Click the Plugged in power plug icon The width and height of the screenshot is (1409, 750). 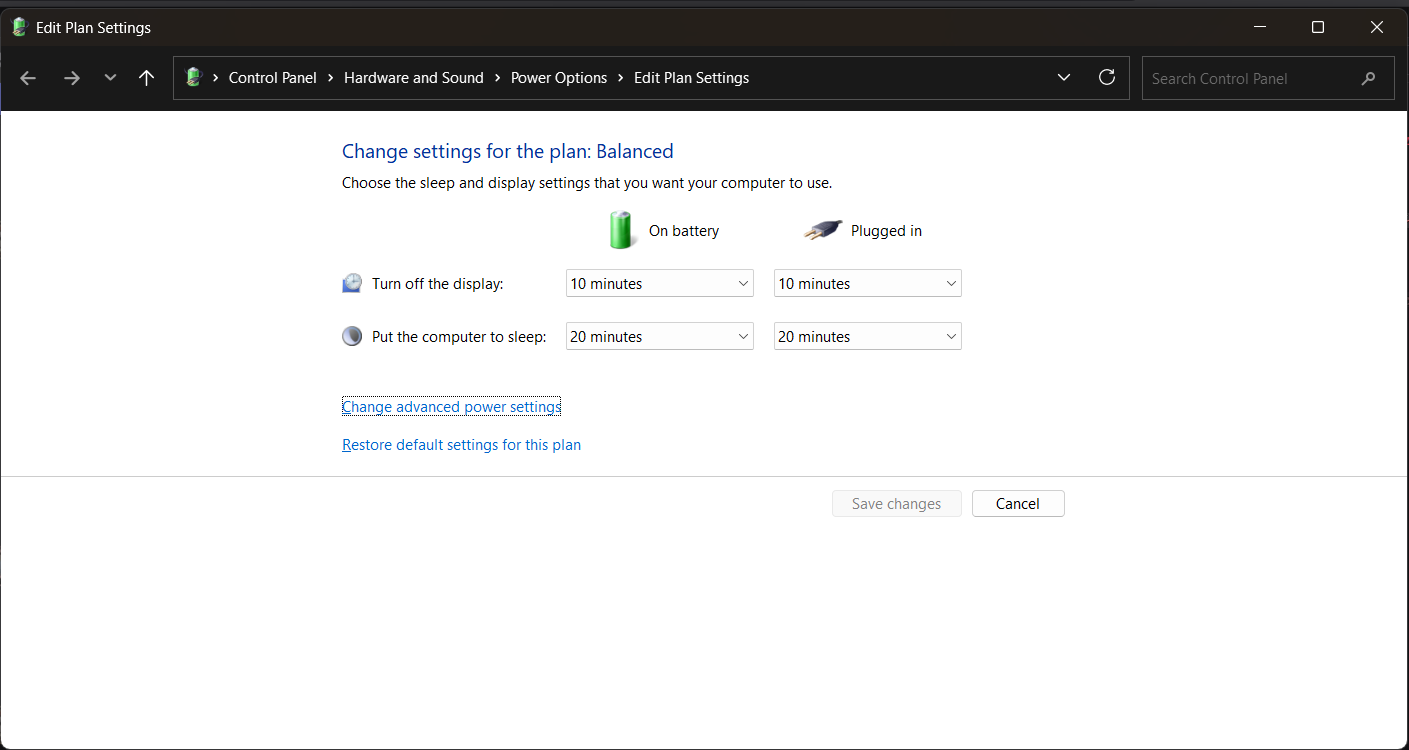[823, 231]
